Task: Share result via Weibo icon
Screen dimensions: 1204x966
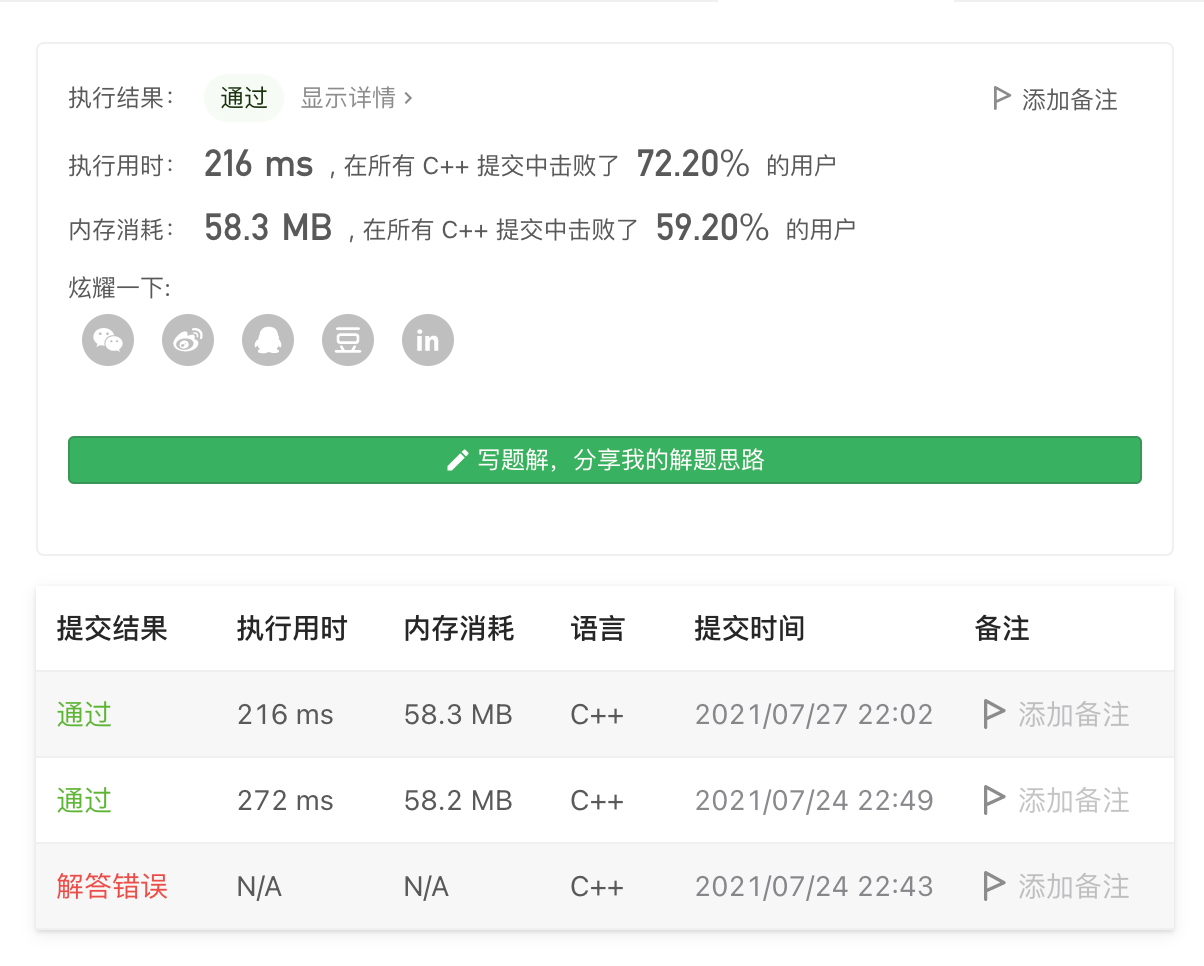Action: pyautogui.click(x=188, y=341)
